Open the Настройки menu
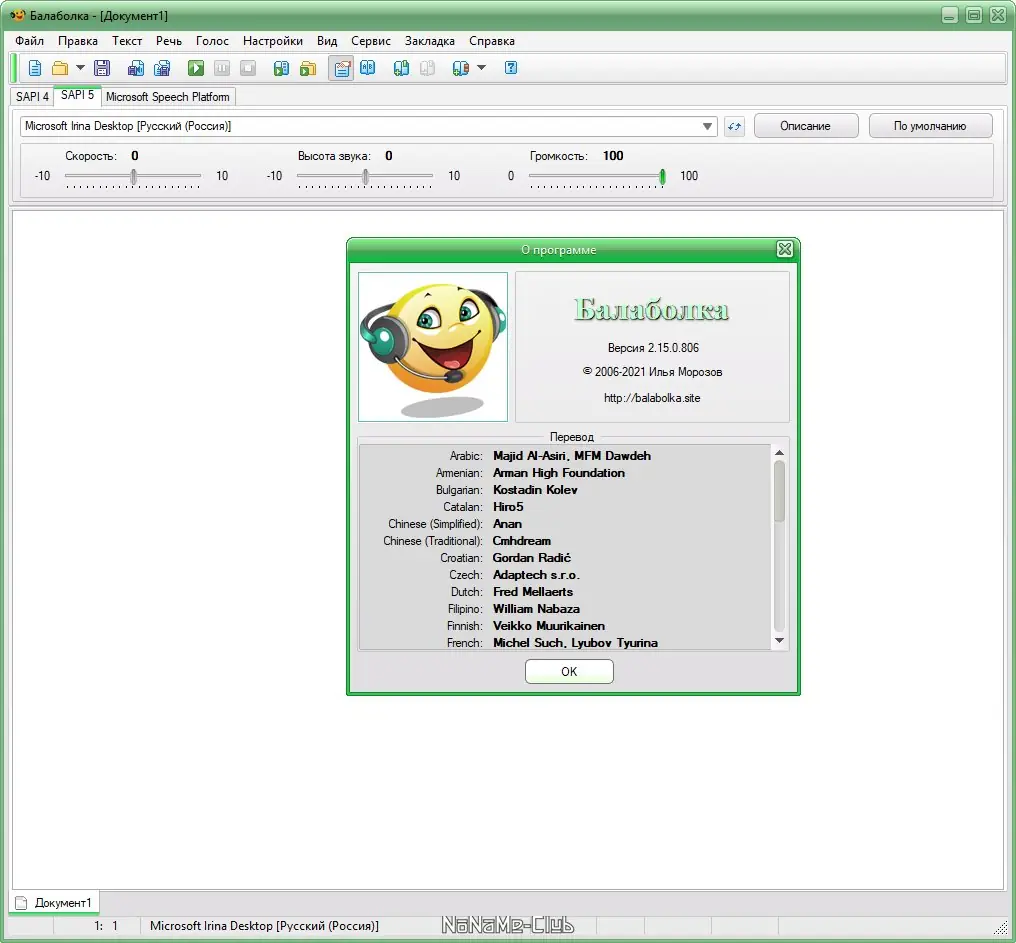The width and height of the screenshot is (1016, 943). coord(273,41)
